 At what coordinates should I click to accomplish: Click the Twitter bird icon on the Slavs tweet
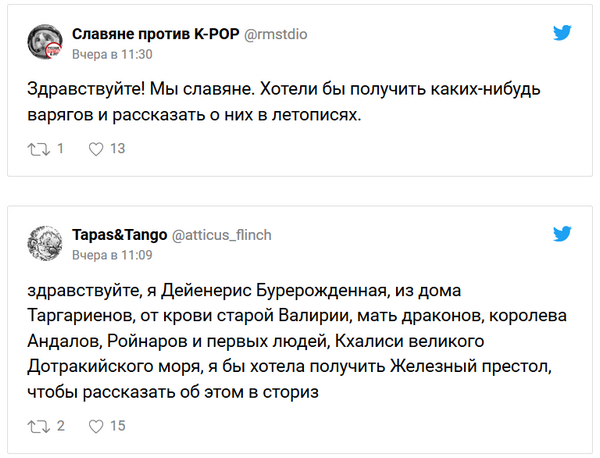563,33
